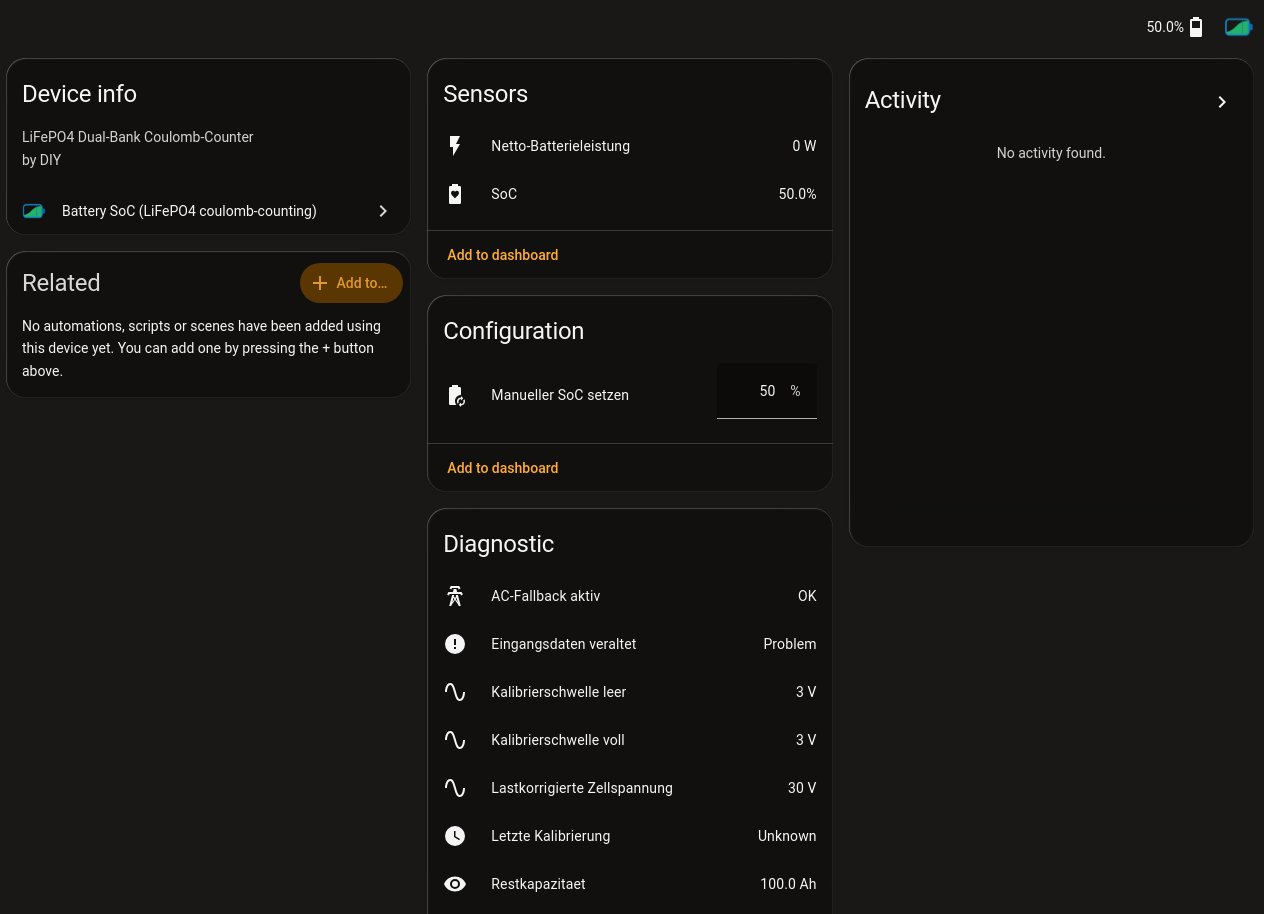This screenshot has height=914, width=1264.
Task: Click the battery sync icon for Manueller SoC setzen
Action: (455, 395)
